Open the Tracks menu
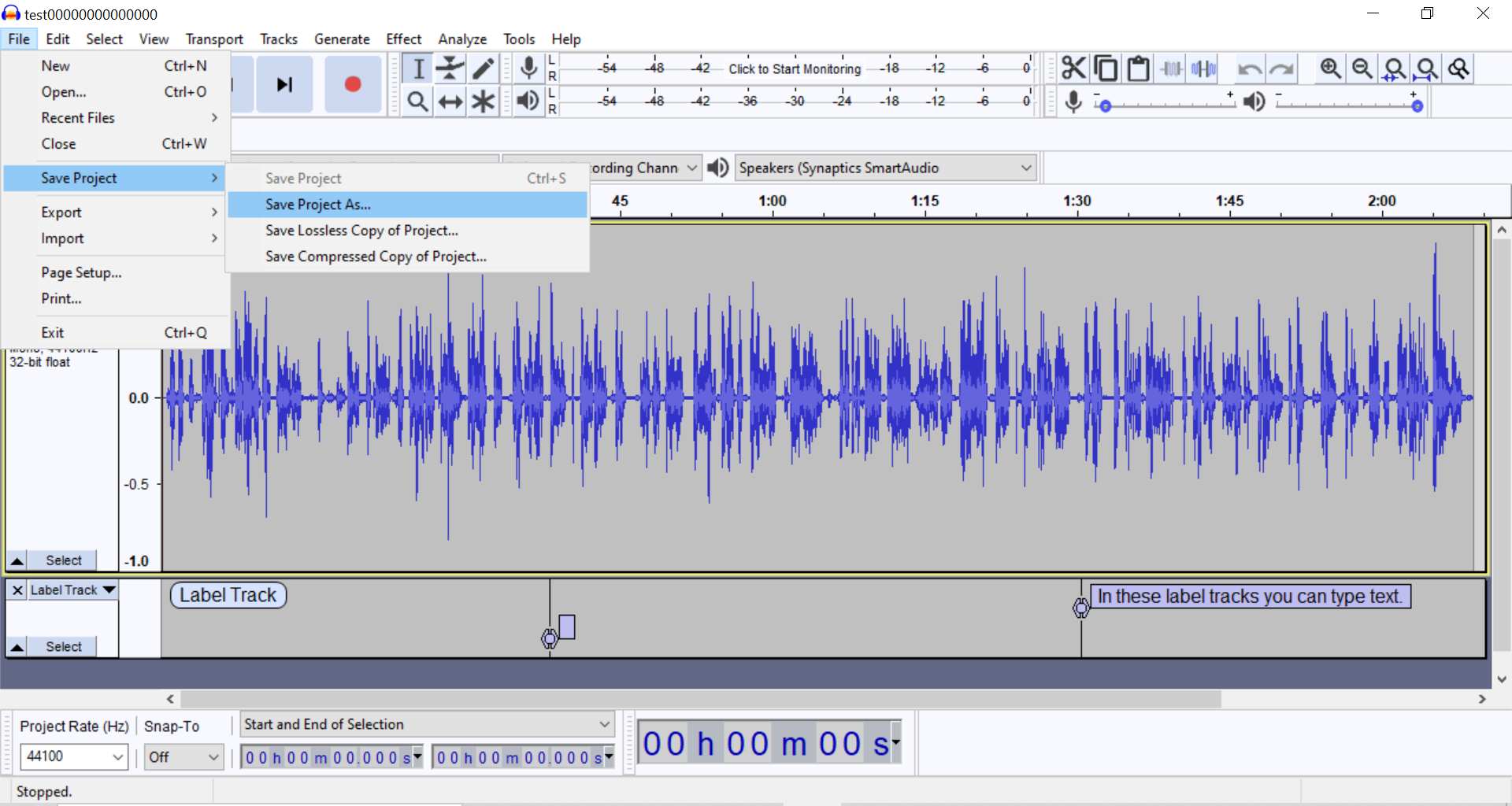The width and height of the screenshot is (1512, 806). [x=279, y=39]
